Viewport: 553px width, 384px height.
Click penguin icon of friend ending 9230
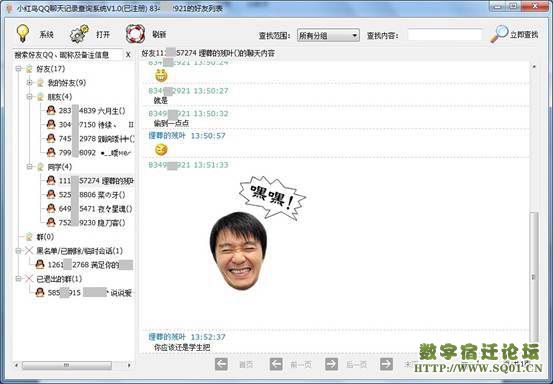pos(51,223)
